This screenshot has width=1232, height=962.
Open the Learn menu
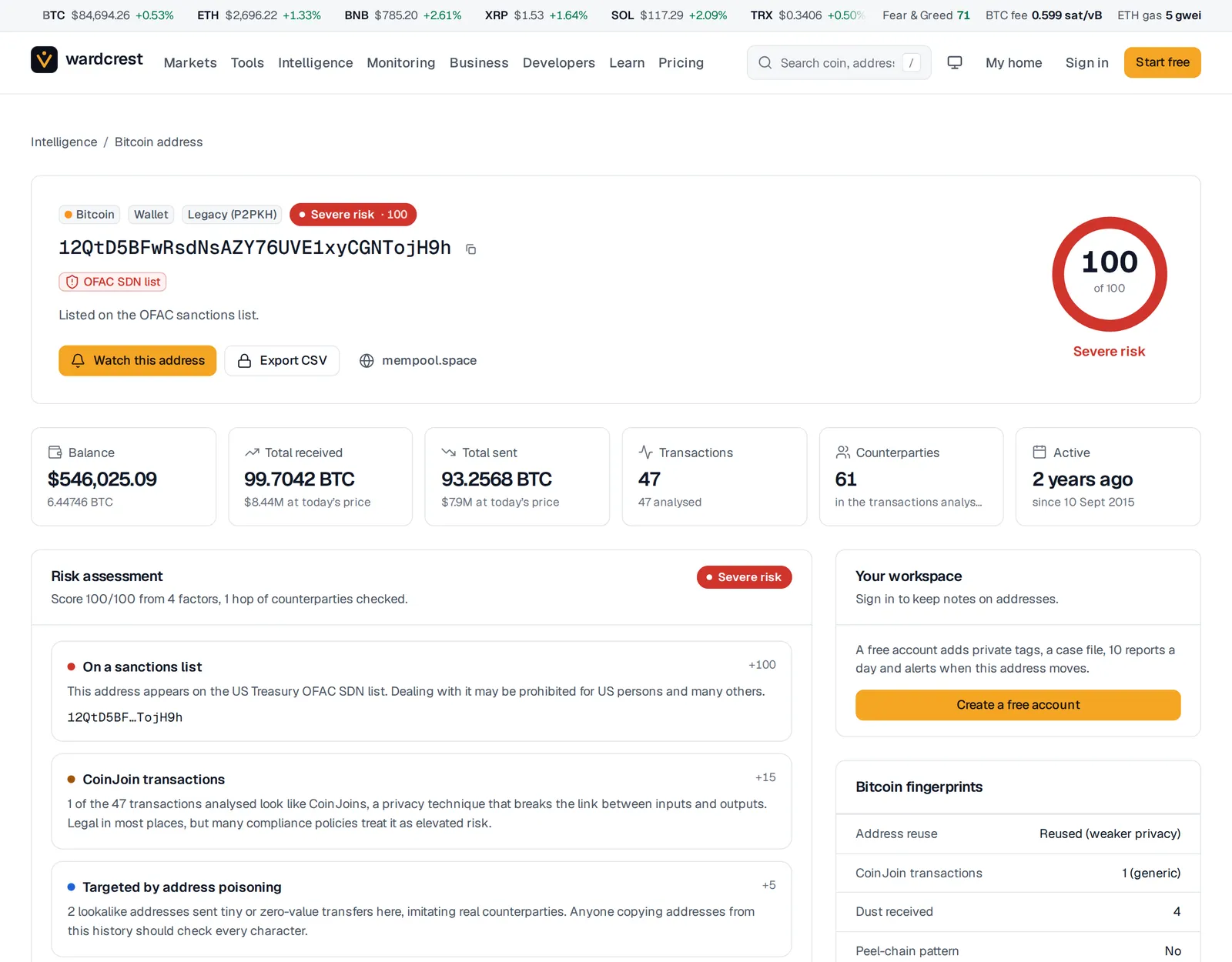point(627,63)
